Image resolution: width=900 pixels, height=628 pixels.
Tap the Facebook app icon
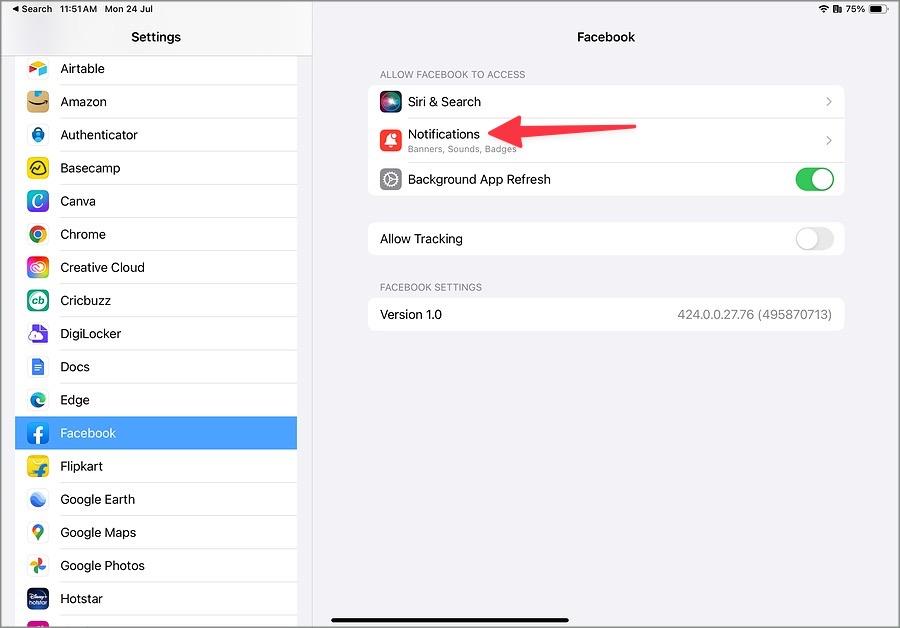38,433
